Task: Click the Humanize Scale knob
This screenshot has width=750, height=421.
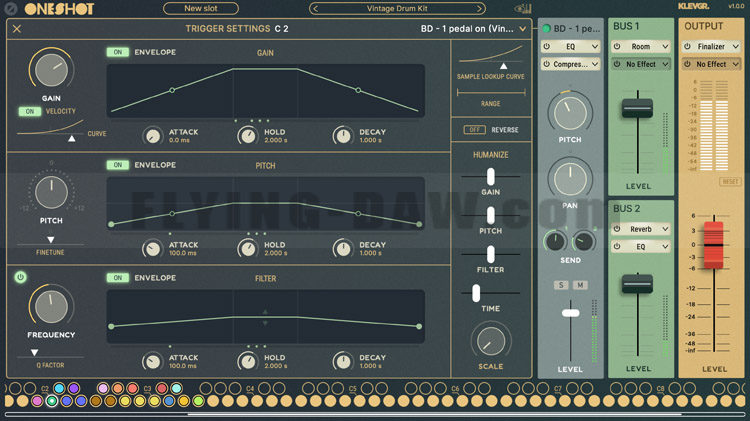Action: 491,341
